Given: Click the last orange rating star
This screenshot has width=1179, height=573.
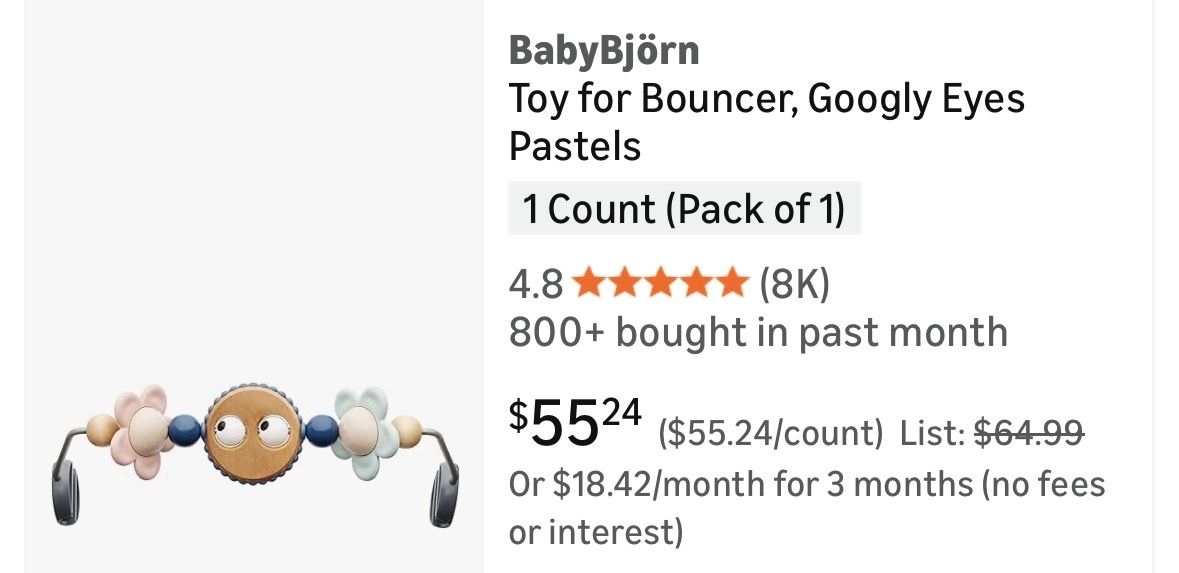Looking at the screenshot, I should coord(732,284).
